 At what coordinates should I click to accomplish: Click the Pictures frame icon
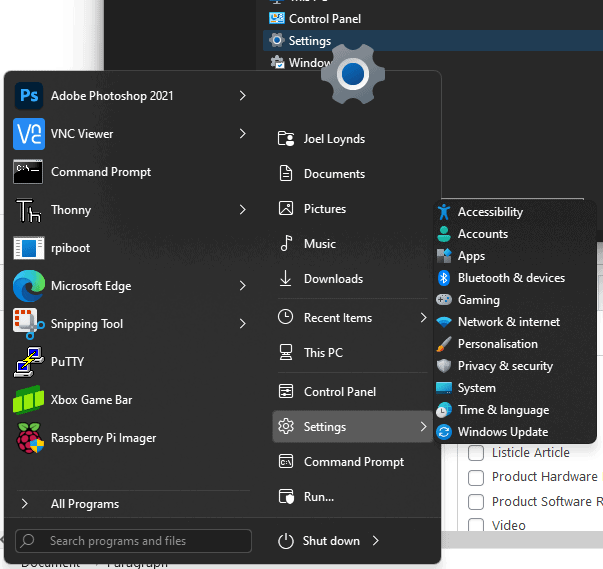[x=286, y=209]
